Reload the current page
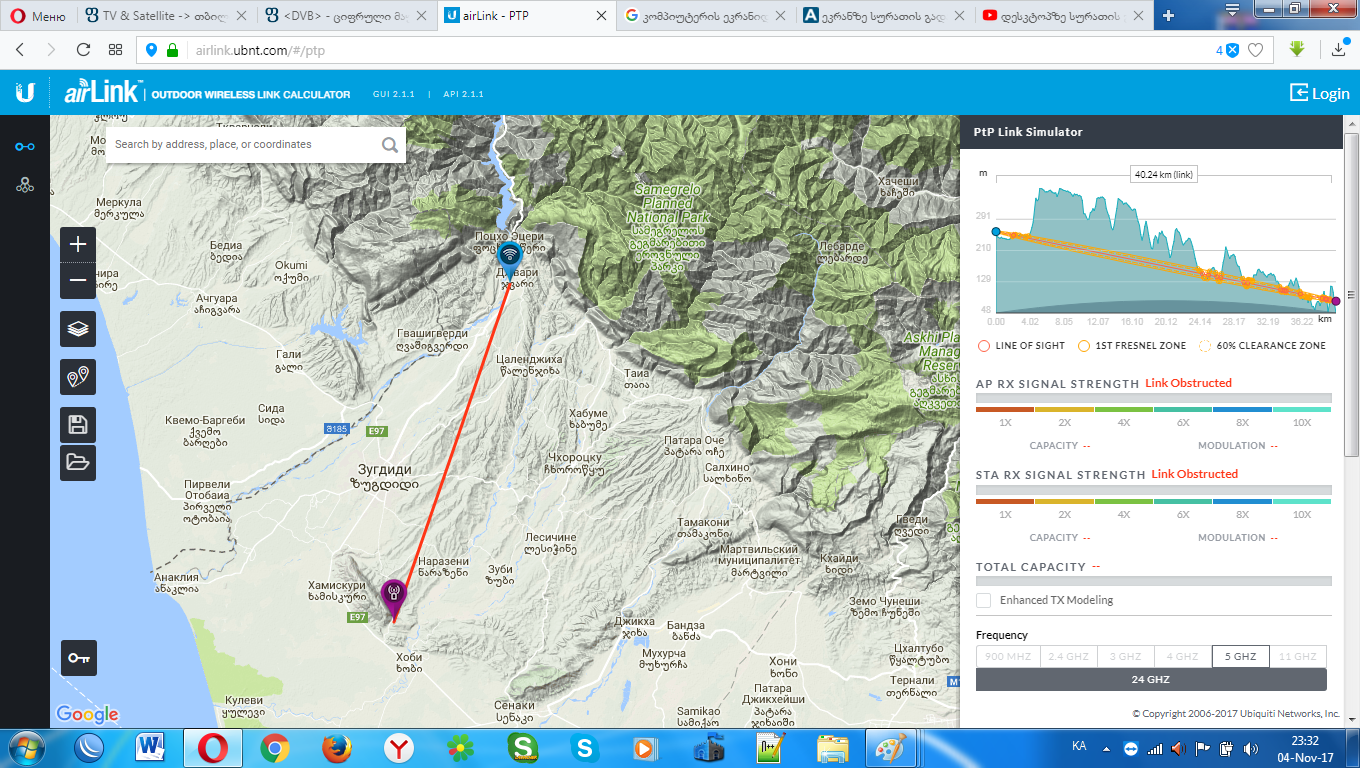The width and height of the screenshot is (1360, 768). (84, 50)
